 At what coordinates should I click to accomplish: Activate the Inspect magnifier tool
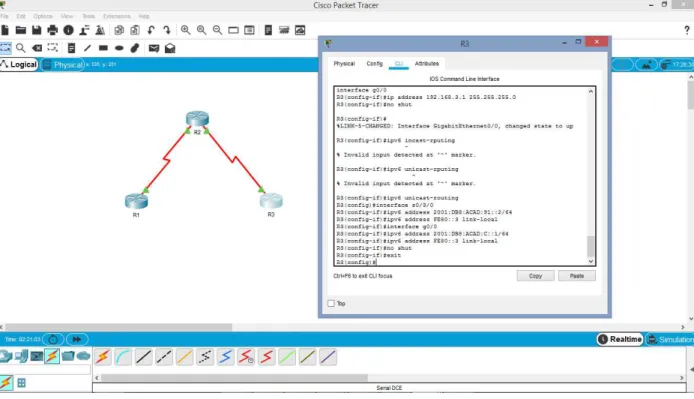(20, 48)
